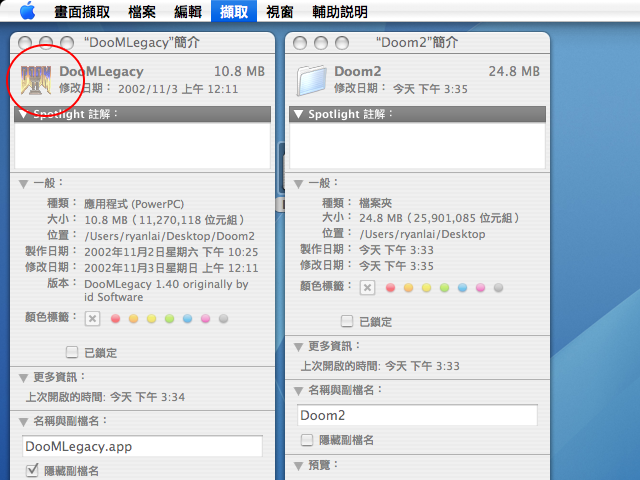Image resolution: width=640 pixels, height=480 pixels.
Task: Click Spotlight comments box in Doom2 window
Action: click(x=417, y=145)
